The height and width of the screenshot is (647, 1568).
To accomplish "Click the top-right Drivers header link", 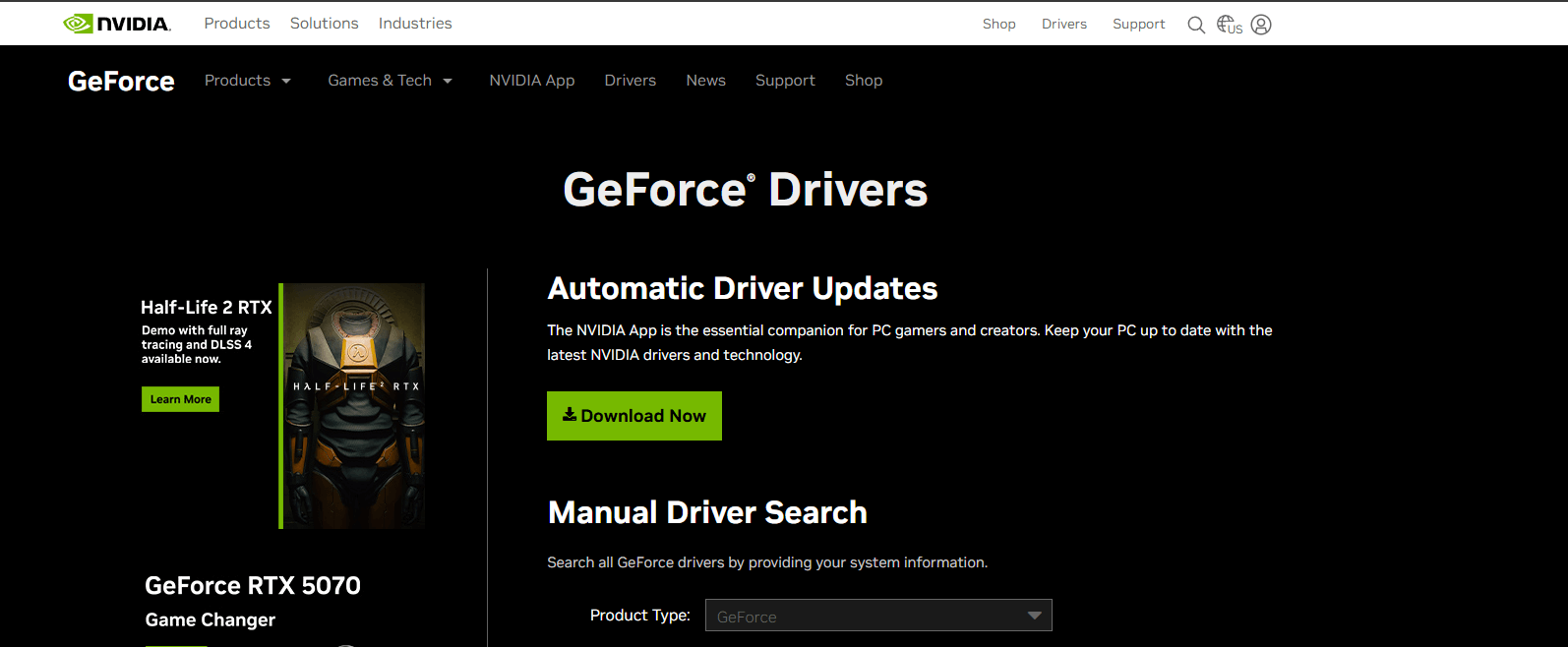I will 1063,25.
